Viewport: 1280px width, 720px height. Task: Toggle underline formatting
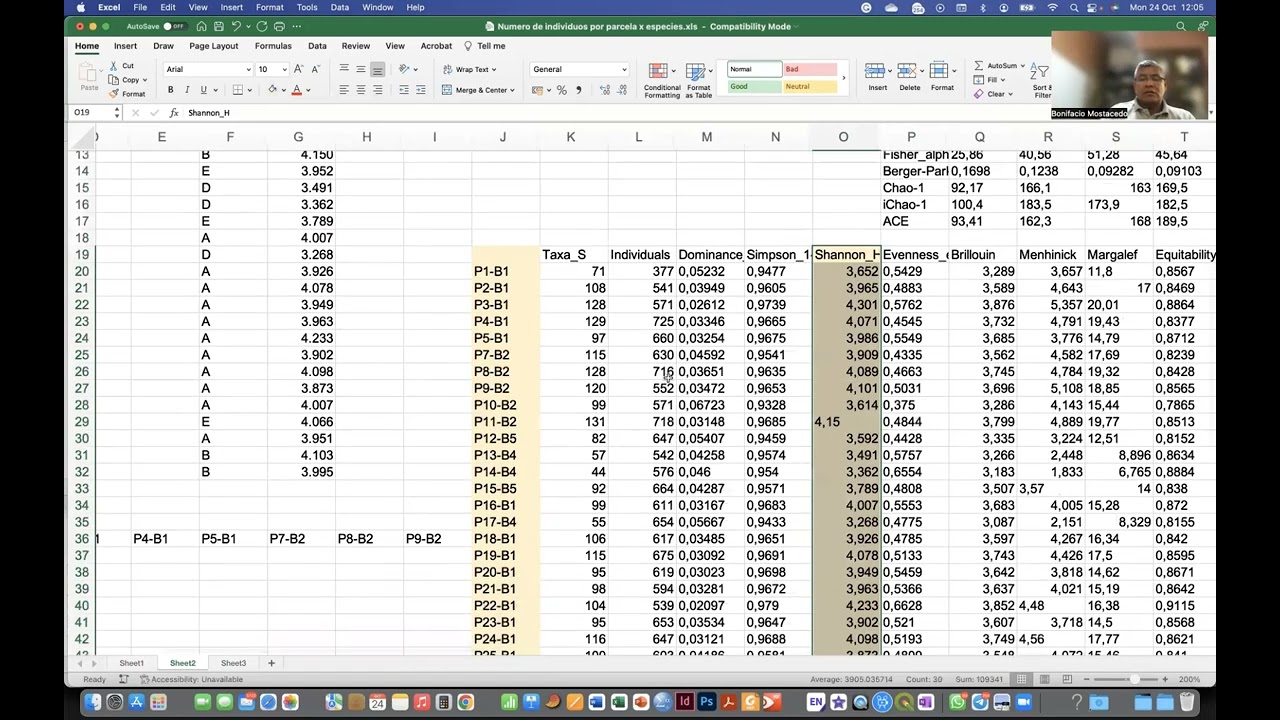[203, 90]
